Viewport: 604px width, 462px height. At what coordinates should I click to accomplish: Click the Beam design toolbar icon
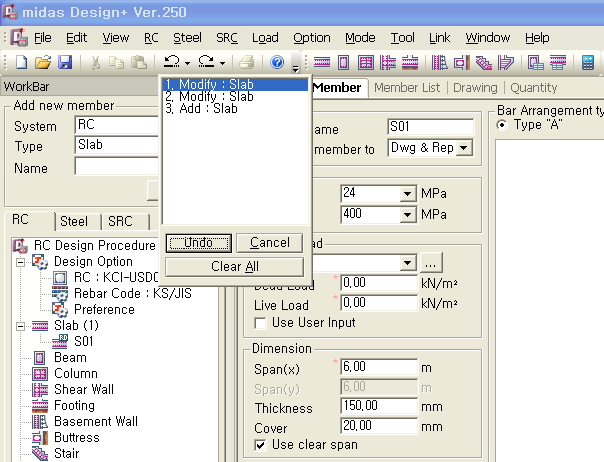[343, 62]
